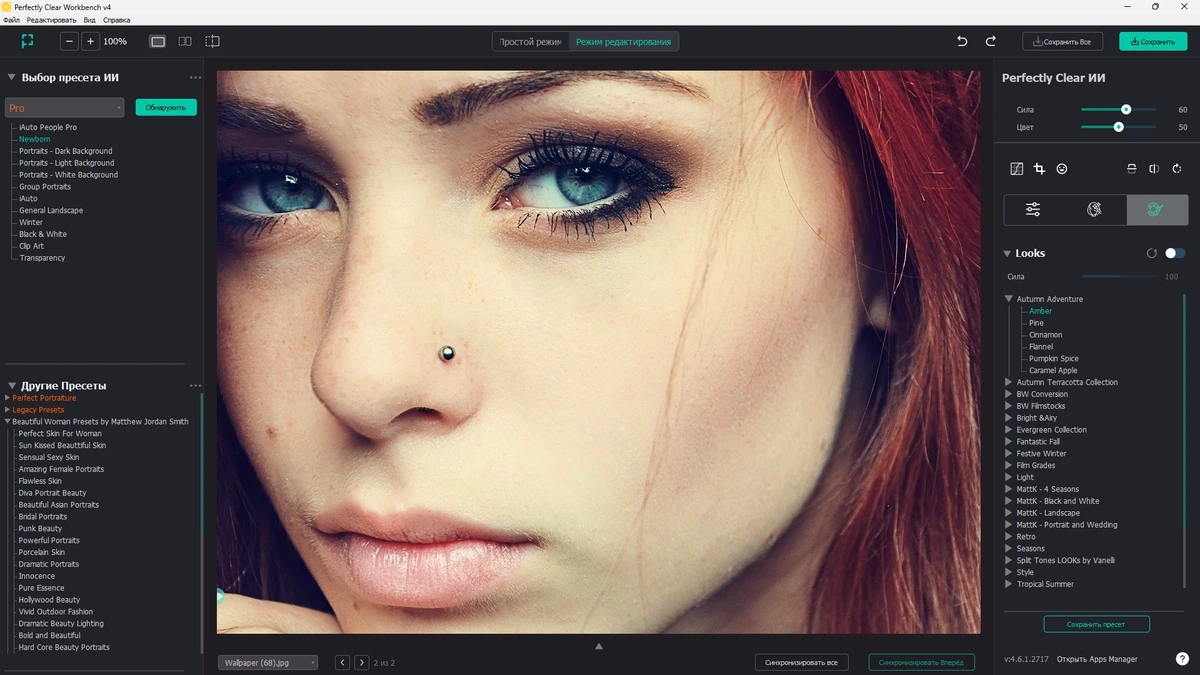This screenshot has width=1200, height=675.
Task: Select single image view mode
Action: click(x=158, y=41)
